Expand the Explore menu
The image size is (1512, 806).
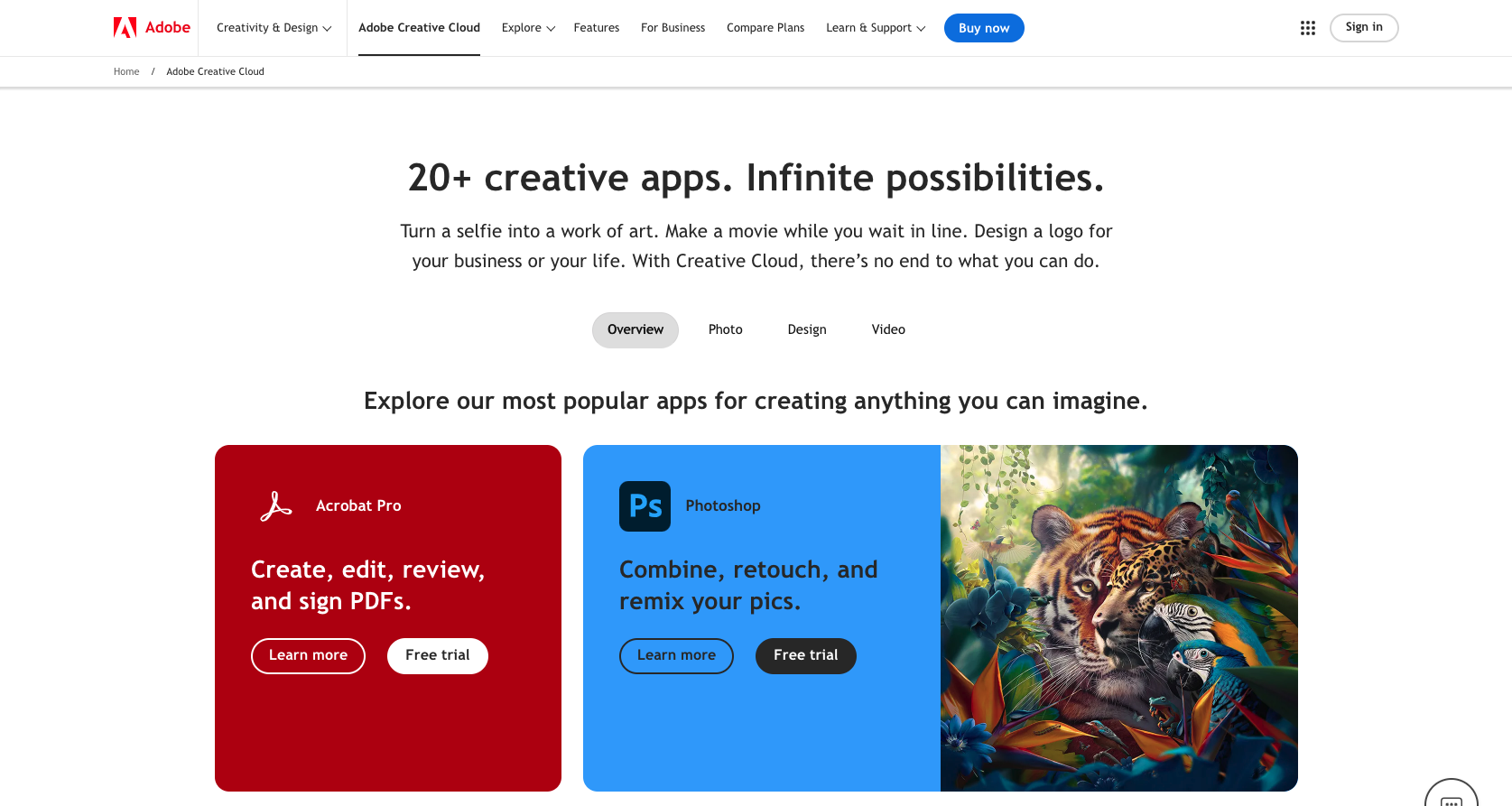(528, 28)
